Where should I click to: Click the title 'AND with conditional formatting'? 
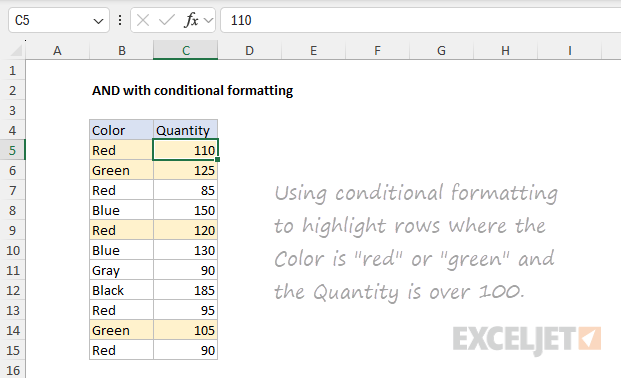tap(192, 91)
